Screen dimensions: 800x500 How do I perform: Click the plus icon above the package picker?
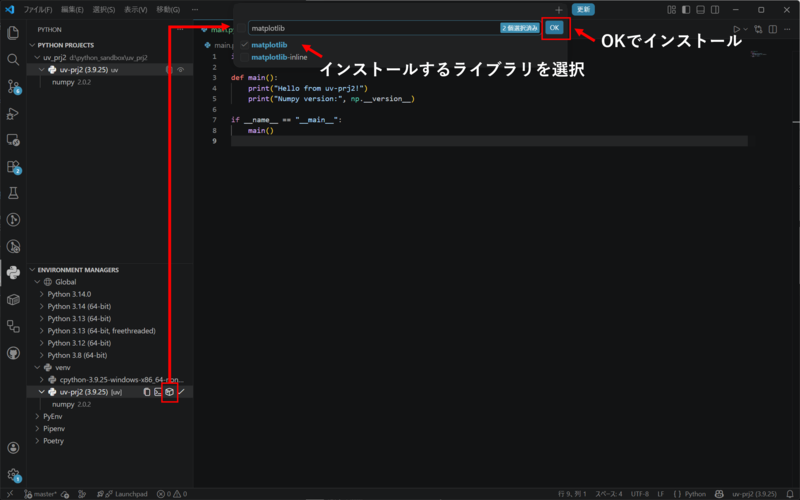pyautogui.click(x=559, y=10)
